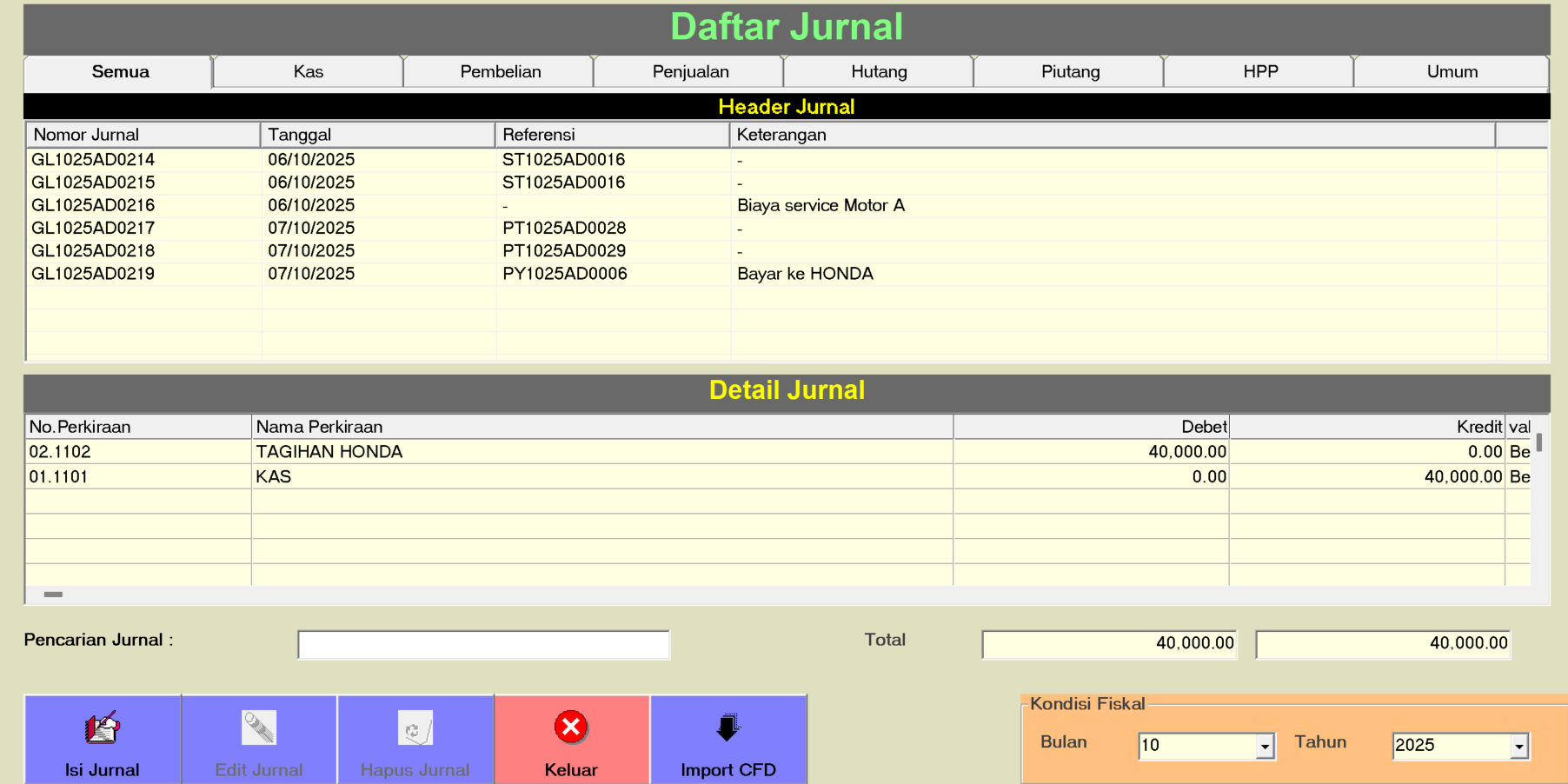Screen dimensions: 1568x784
Task: Select journal row GL1025AD0216
Action: (x=93, y=206)
